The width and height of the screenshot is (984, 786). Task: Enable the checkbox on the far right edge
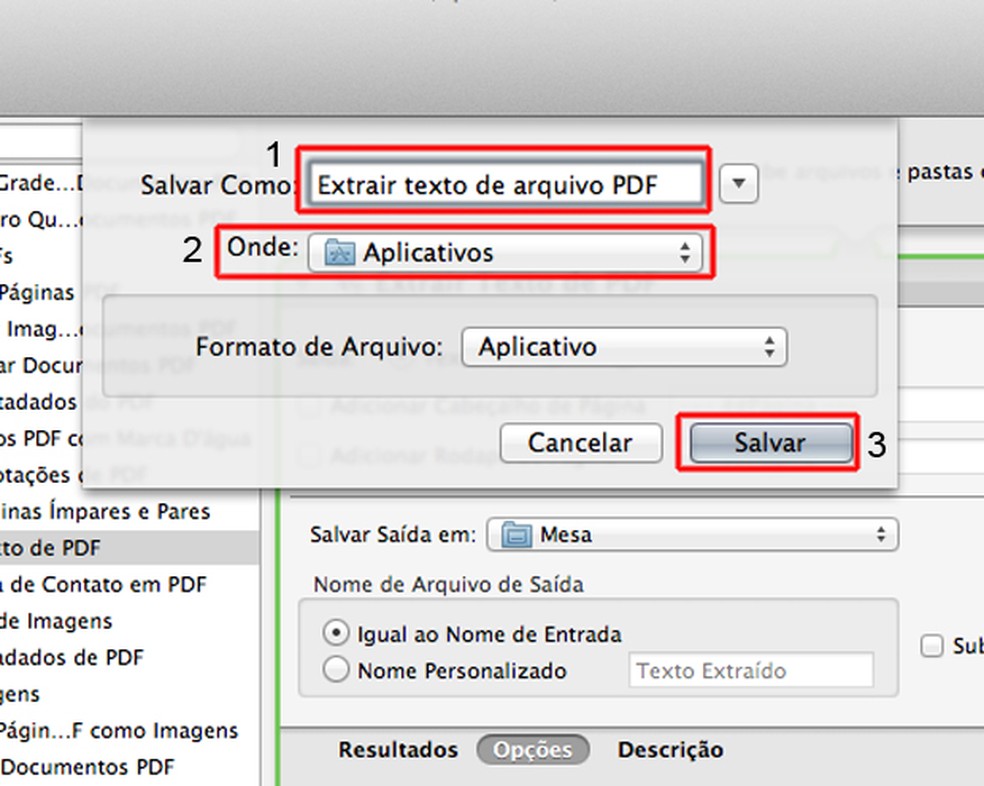click(933, 646)
